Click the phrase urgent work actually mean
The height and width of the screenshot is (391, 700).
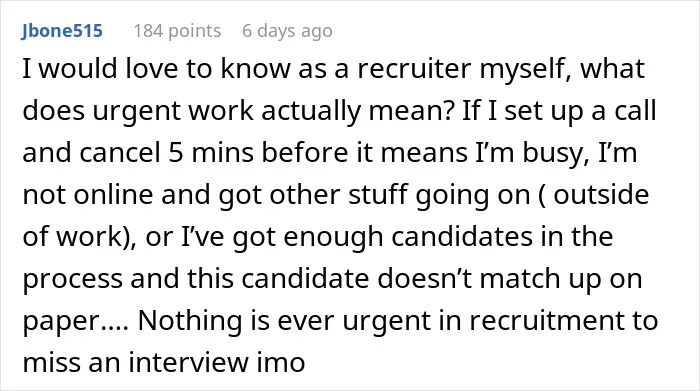coord(273,111)
